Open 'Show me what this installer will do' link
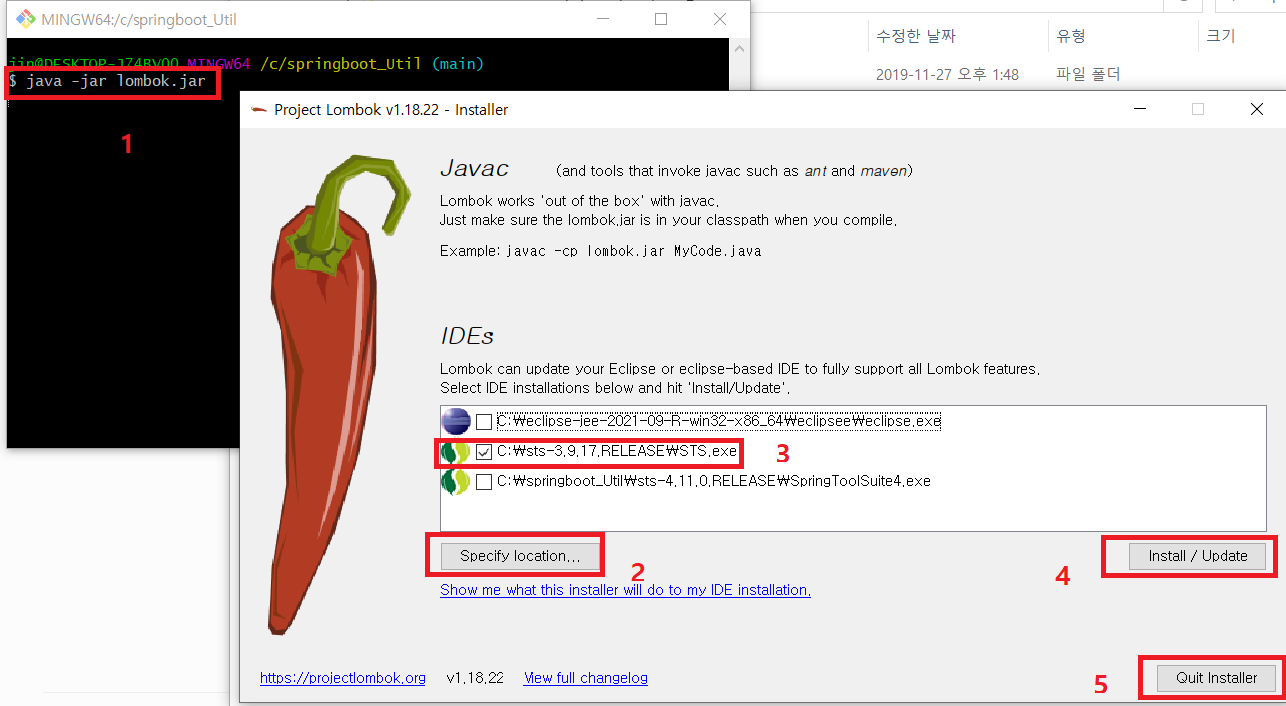 point(625,590)
